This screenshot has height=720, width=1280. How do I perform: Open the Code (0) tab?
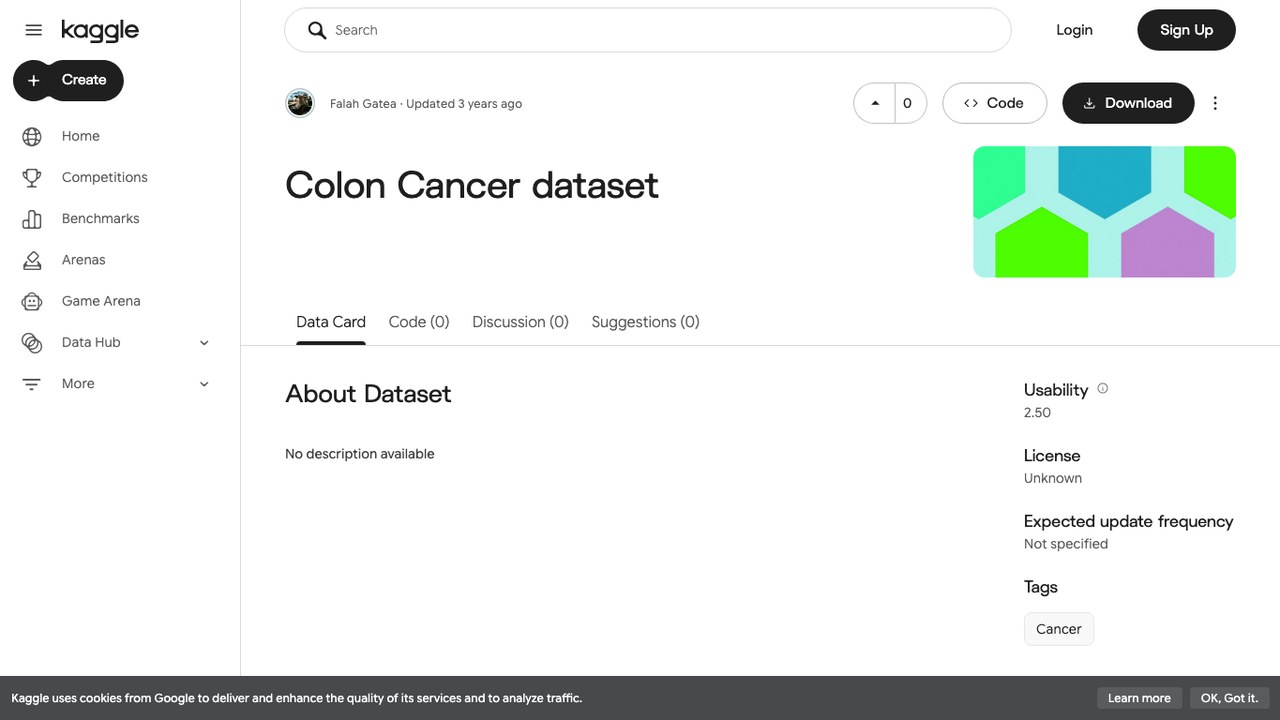tap(419, 322)
